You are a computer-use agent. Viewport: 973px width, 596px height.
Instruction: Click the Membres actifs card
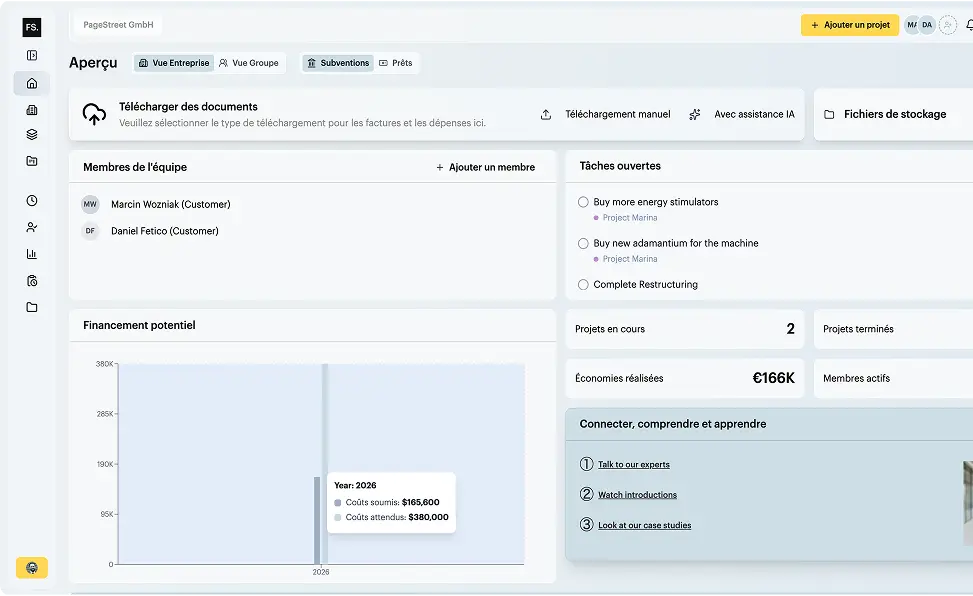894,378
